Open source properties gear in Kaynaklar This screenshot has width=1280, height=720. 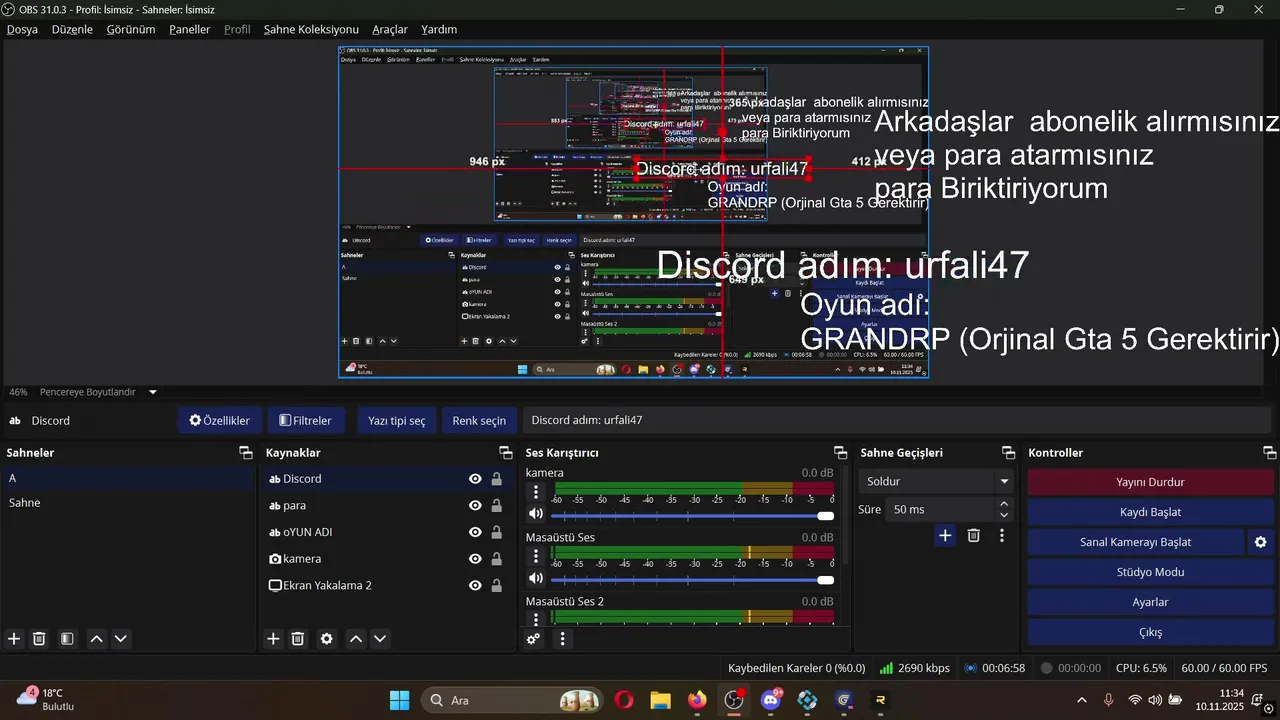326,638
